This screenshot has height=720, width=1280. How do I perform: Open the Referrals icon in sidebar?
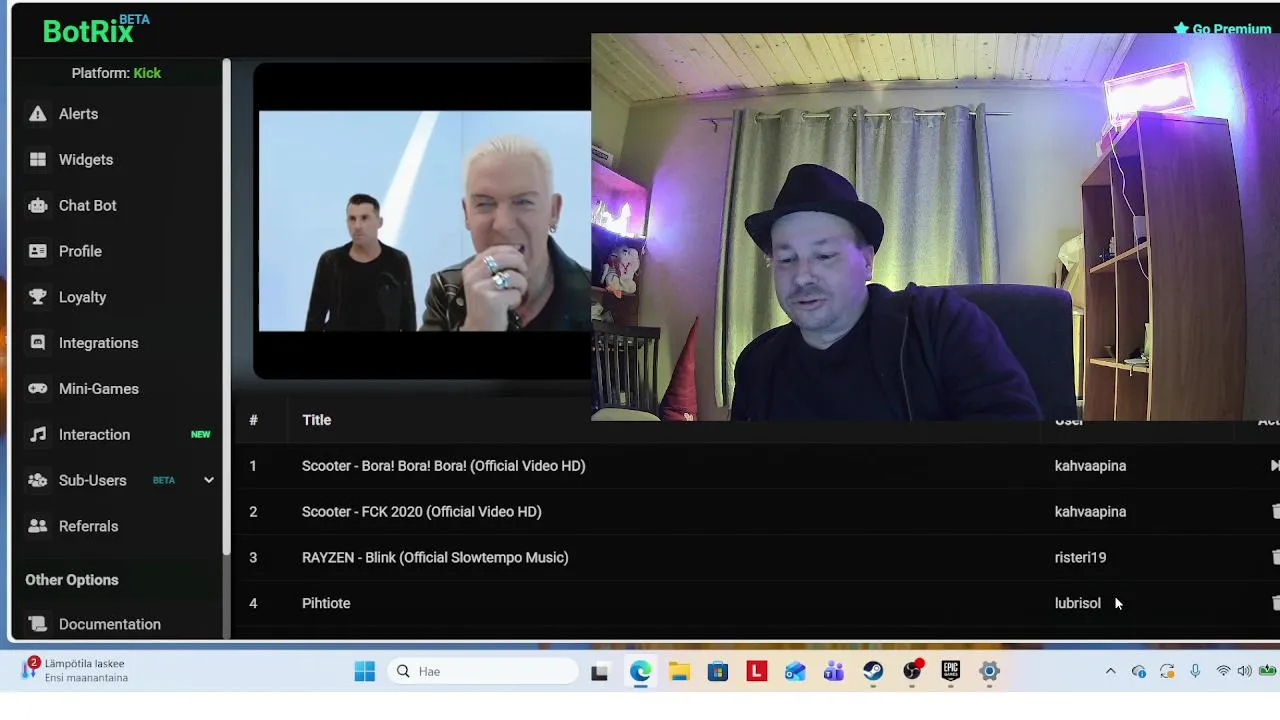38,526
